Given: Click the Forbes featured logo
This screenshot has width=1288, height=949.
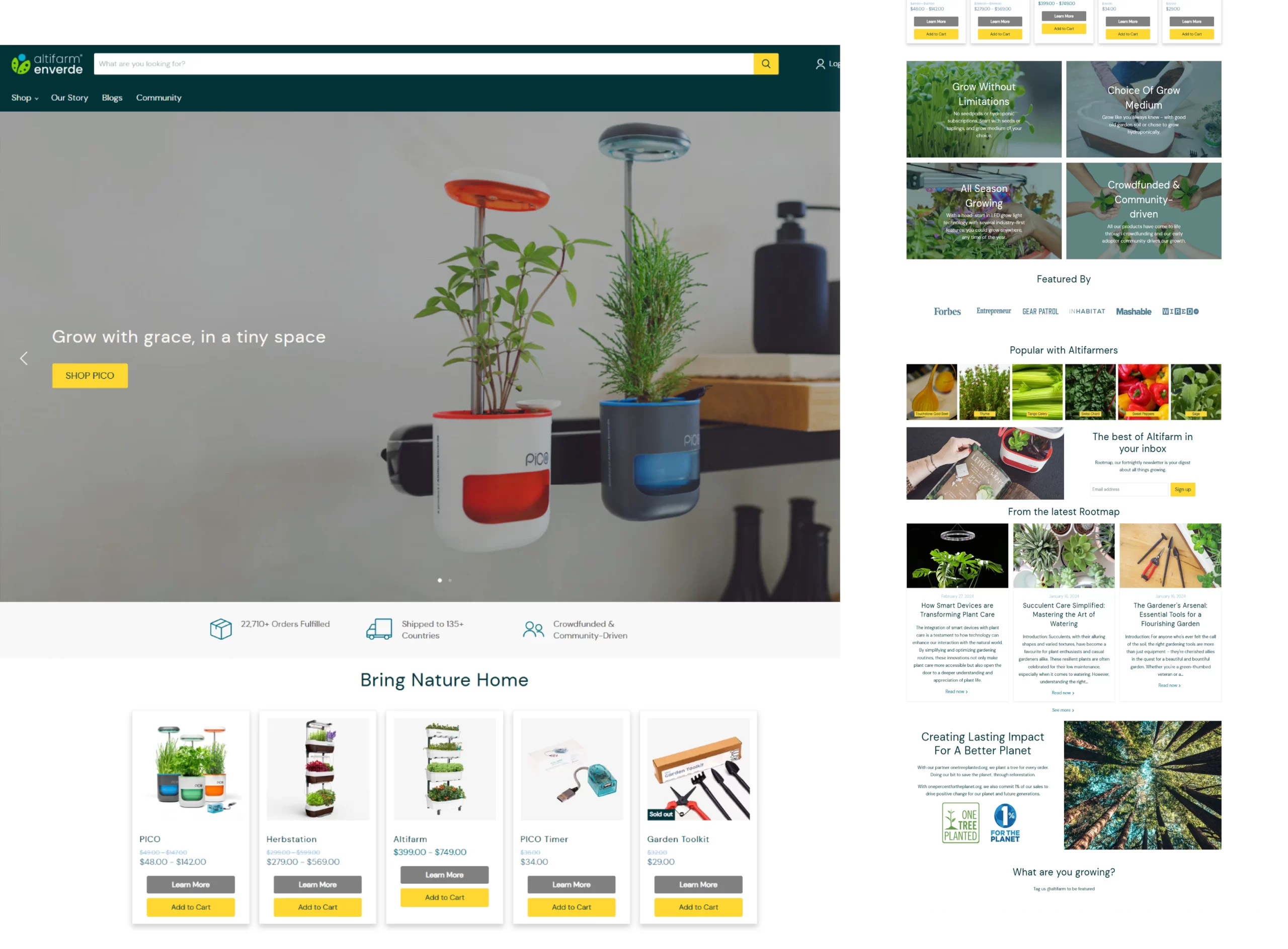Looking at the screenshot, I should point(947,311).
